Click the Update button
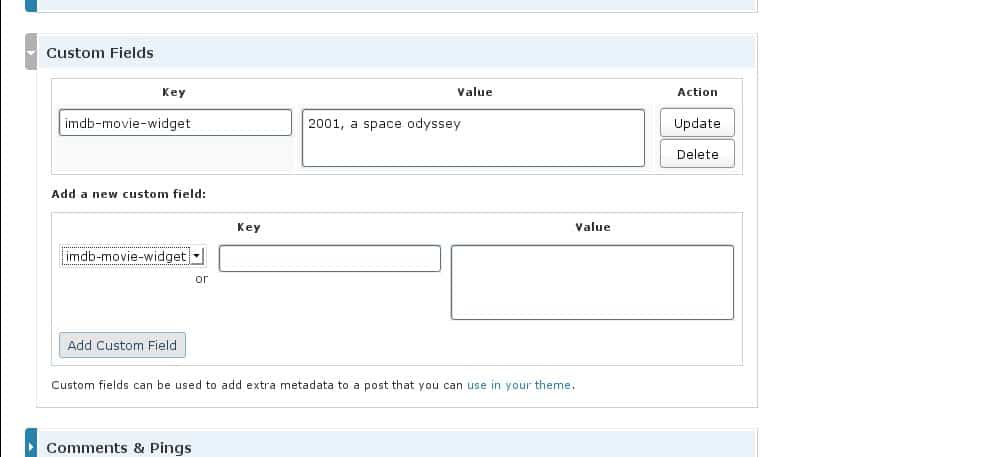 pyautogui.click(x=697, y=123)
